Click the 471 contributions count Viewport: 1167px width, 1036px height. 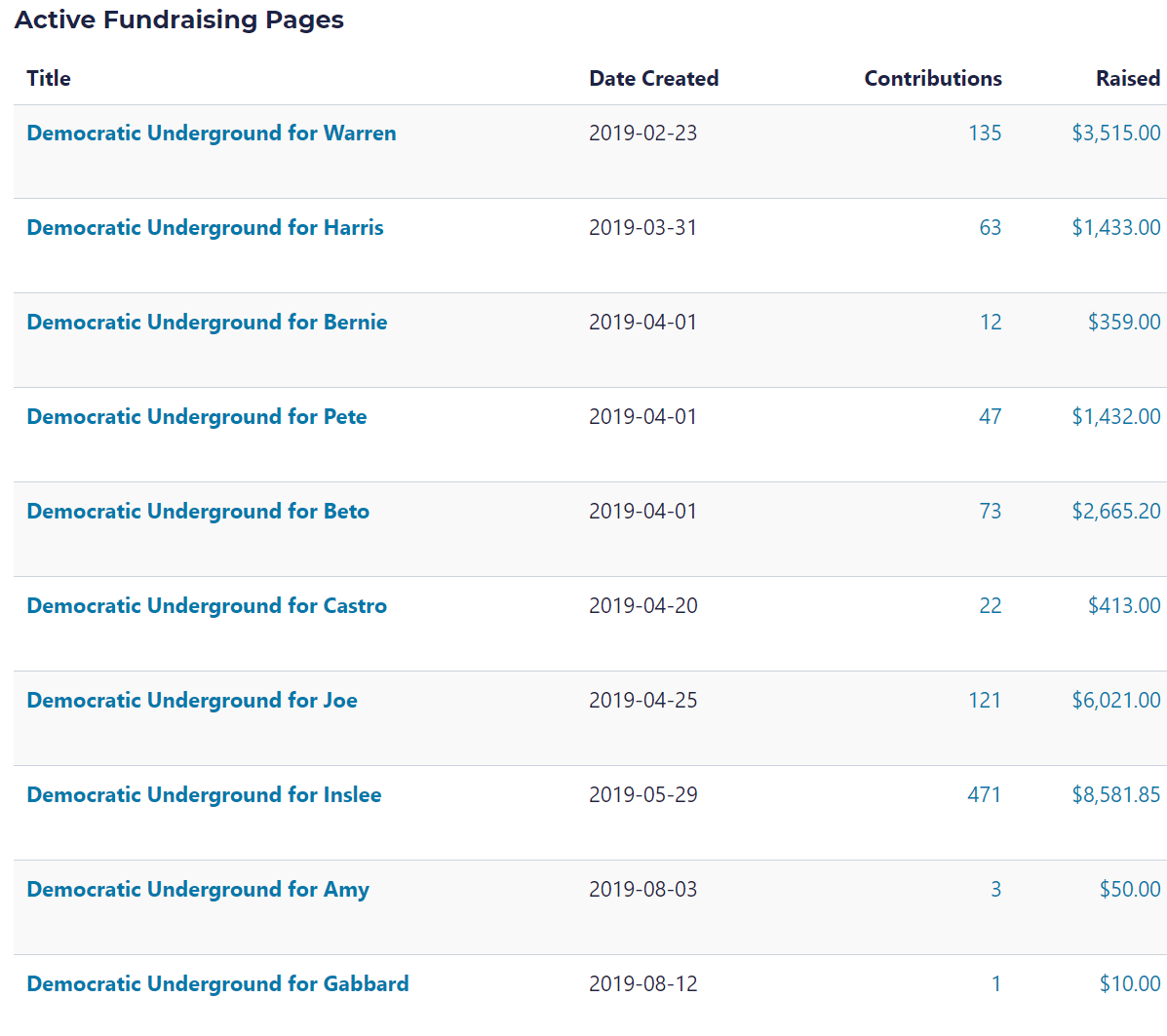point(984,795)
